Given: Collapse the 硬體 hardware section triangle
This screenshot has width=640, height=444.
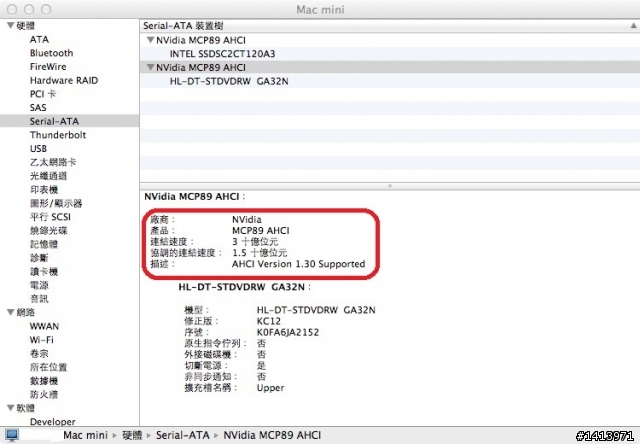Looking at the screenshot, I should [x=11, y=26].
